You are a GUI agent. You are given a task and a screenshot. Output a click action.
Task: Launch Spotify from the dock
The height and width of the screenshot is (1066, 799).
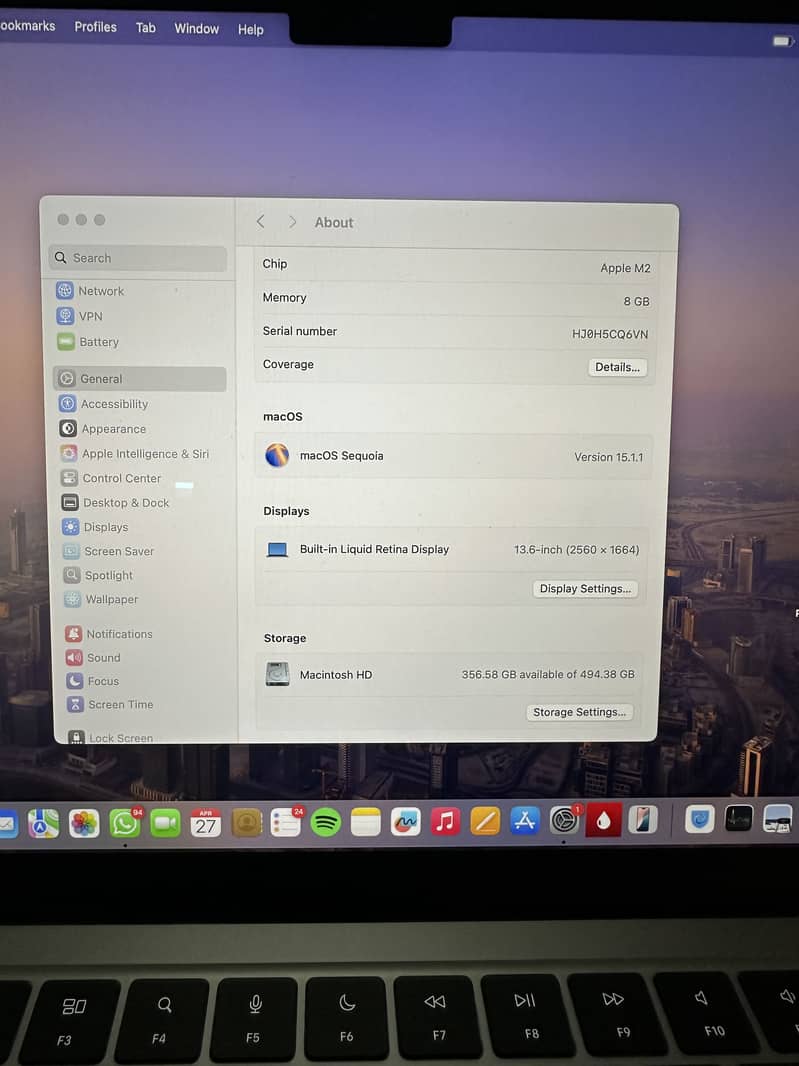click(x=326, y=823)
